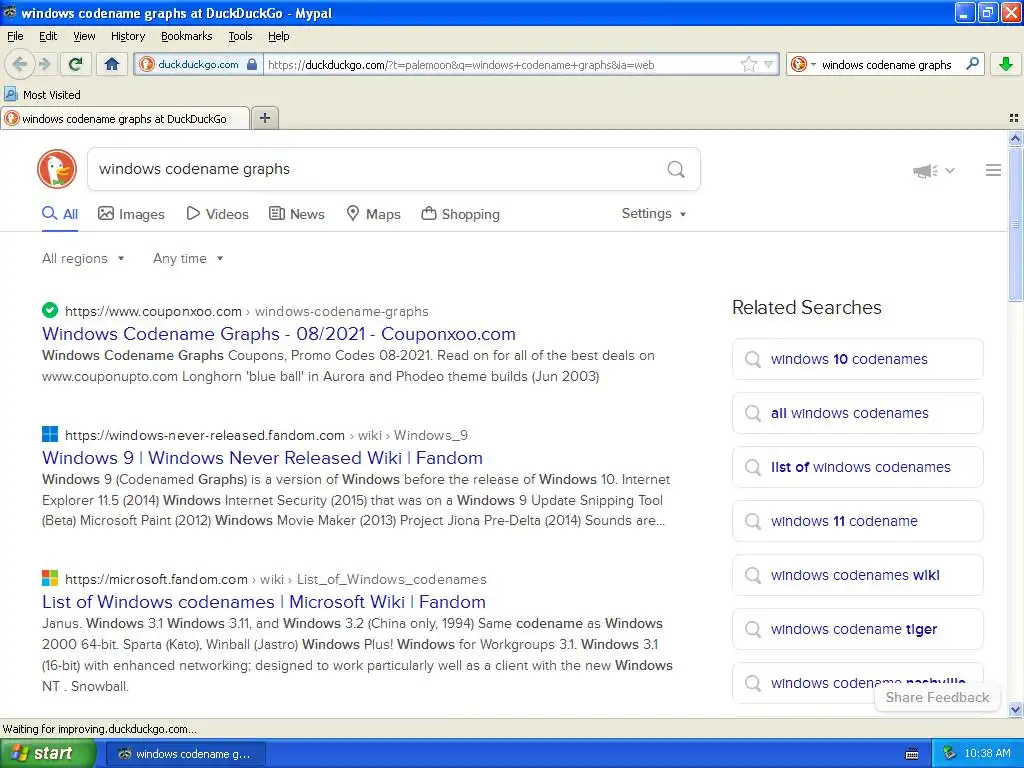Search related: windows 10 codenames
1024x768 pixels.
coord(857,359)
